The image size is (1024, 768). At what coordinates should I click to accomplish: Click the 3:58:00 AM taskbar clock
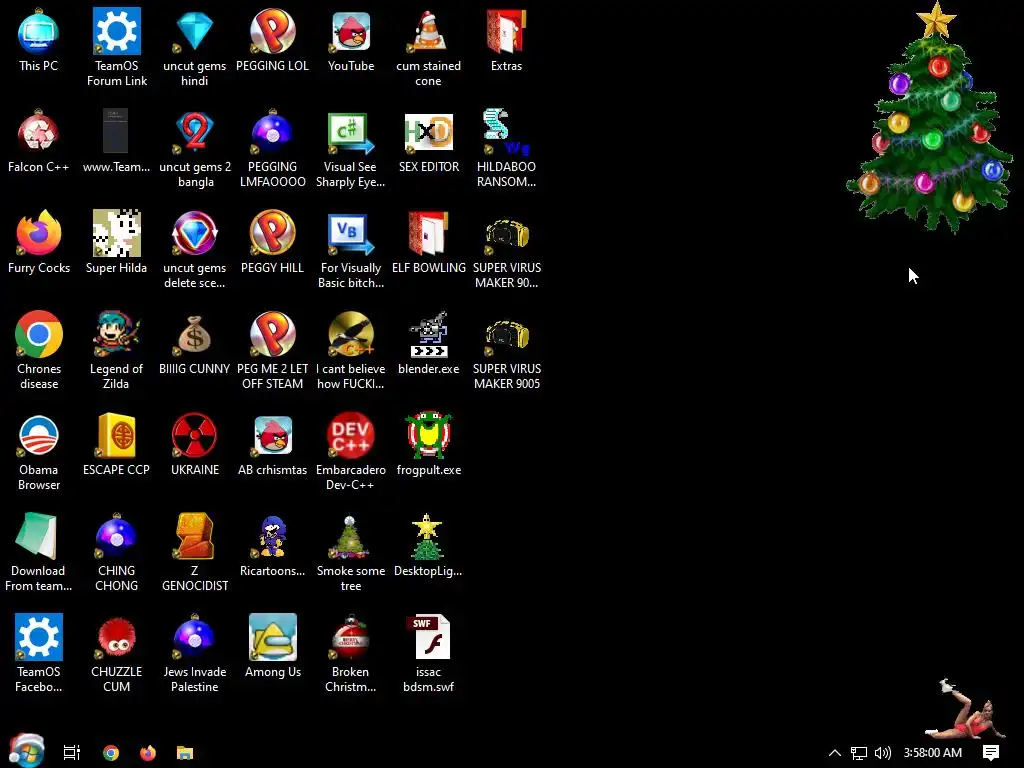(x=933, y=753)
